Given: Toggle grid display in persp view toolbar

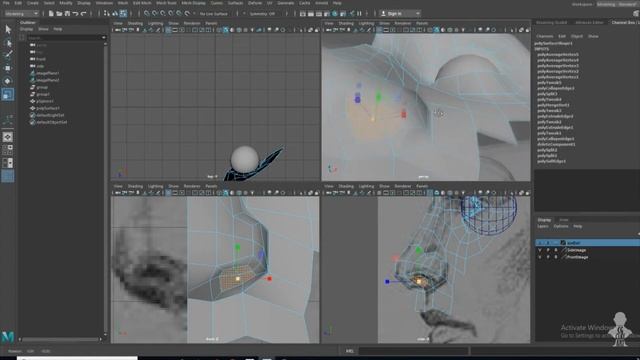Looking at the screenshot, I should coord(379,30).
